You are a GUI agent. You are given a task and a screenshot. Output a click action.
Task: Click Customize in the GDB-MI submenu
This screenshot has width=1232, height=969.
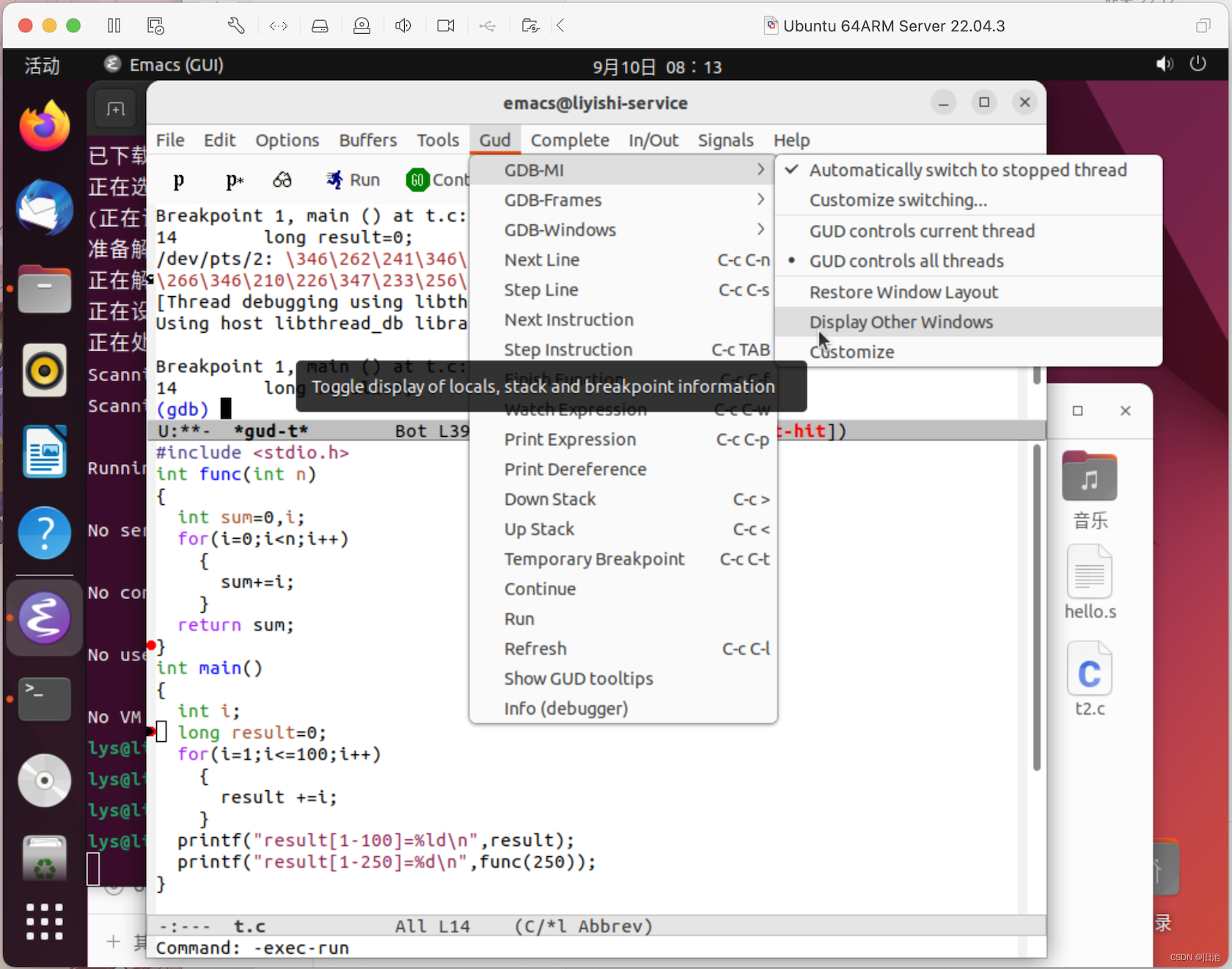(968, 352)
